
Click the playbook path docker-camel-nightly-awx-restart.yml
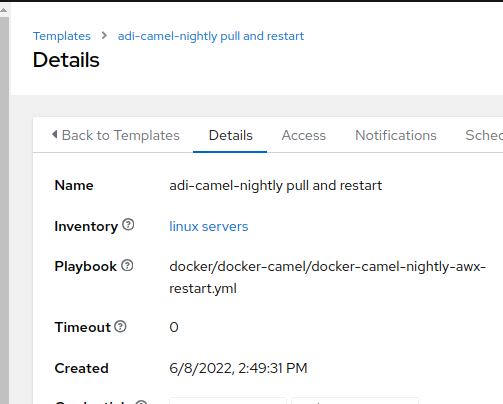pos(328,277)
